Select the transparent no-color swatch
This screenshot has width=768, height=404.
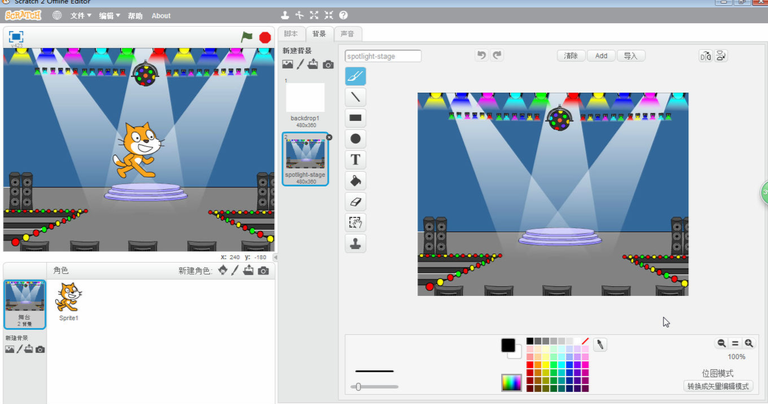point(585,341)
